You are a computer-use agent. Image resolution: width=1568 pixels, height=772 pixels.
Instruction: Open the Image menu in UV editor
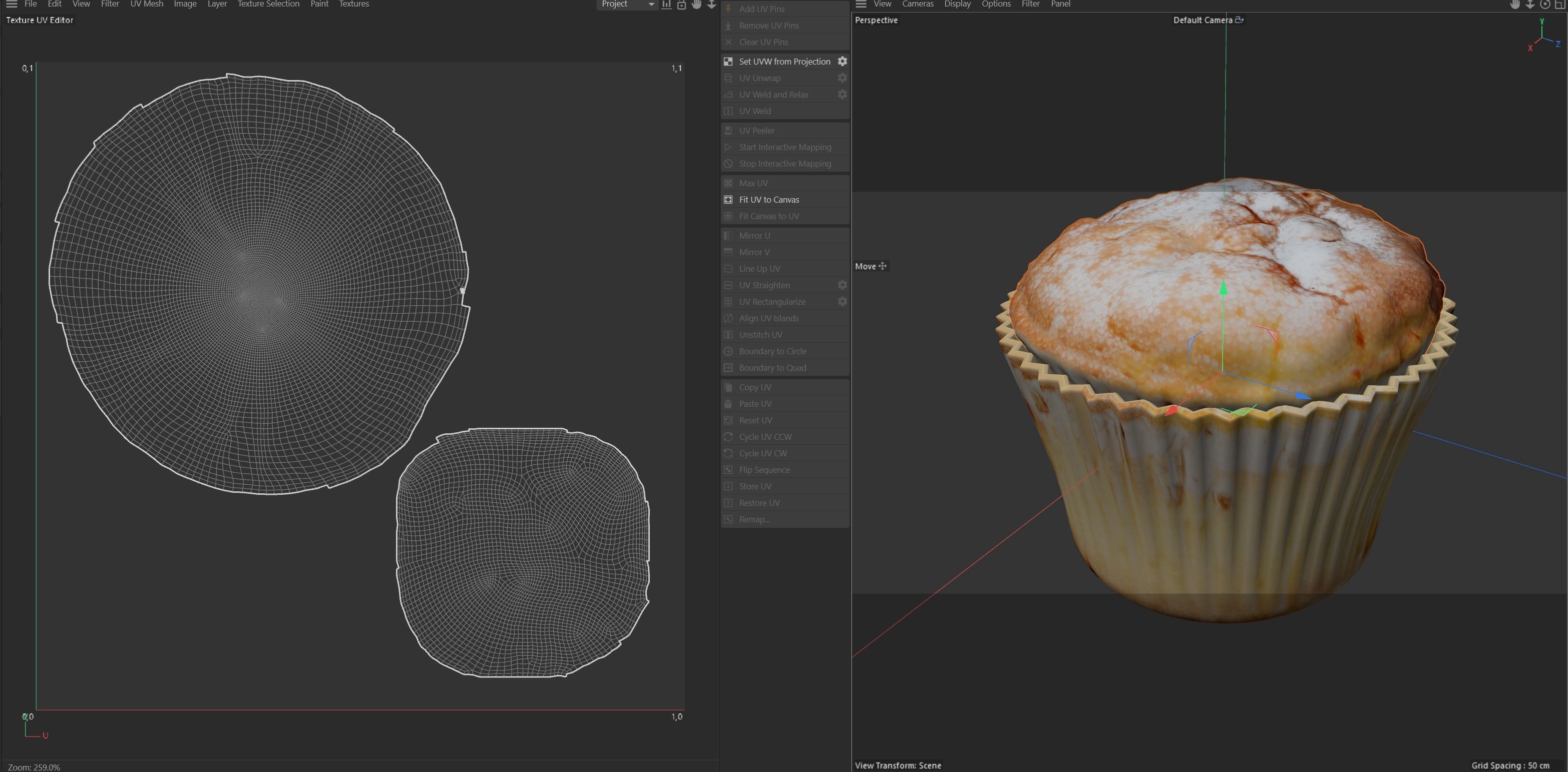tap(185, 4)
